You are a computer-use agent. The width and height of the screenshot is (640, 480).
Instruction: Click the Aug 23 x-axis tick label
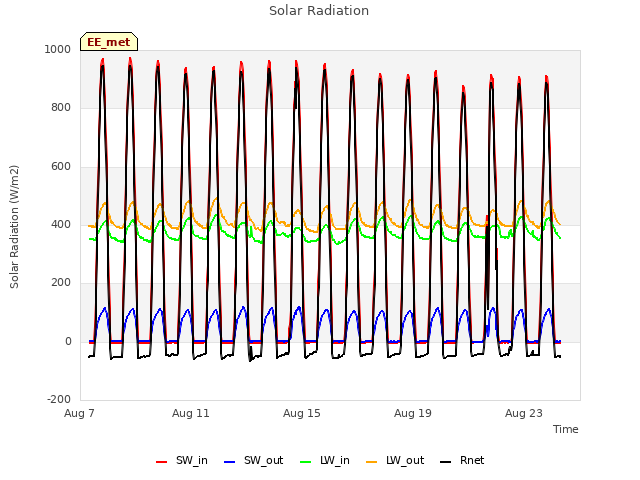coord(524,413)
